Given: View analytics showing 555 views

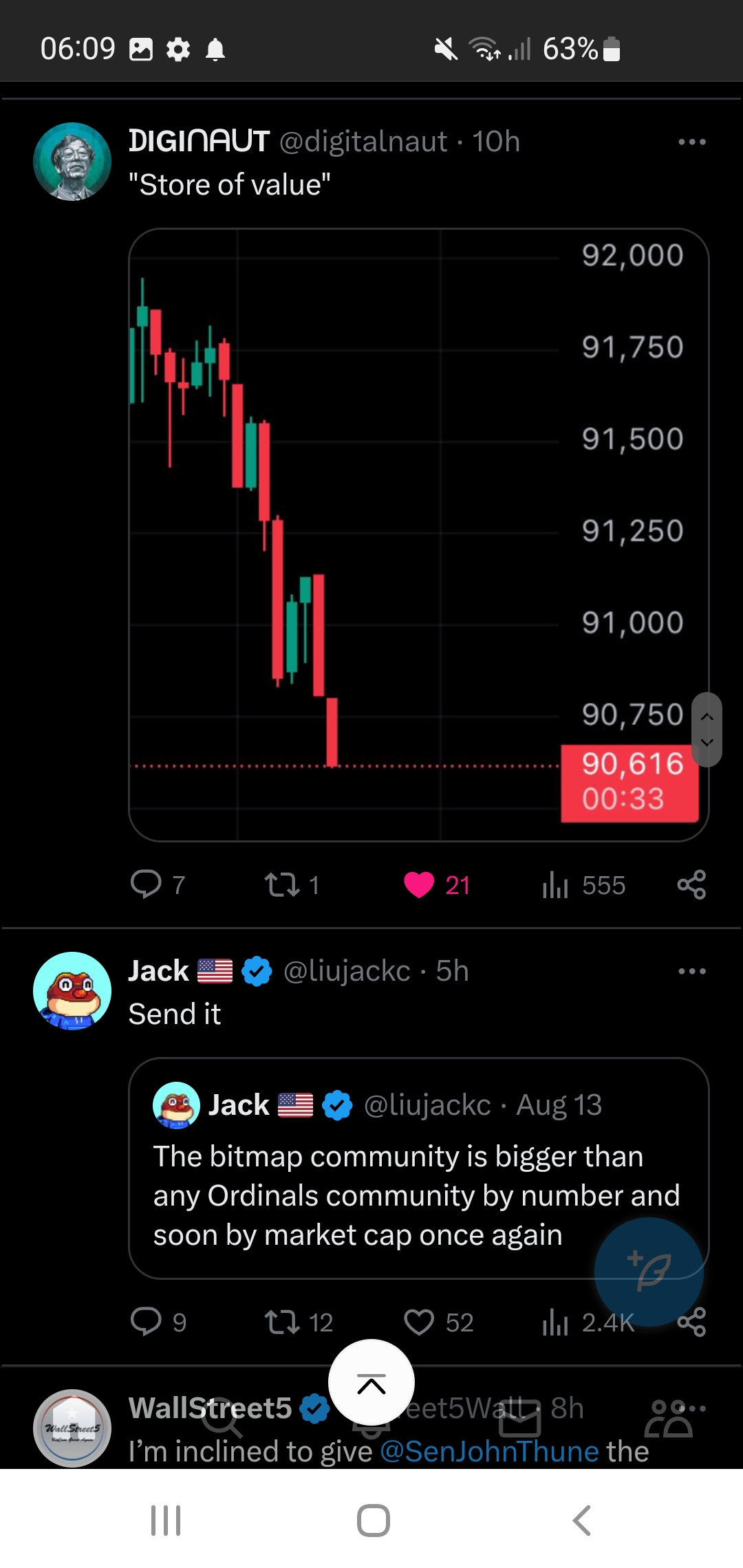Looking at the screenshot, I should pyautogui.click(x=583, y=884).
